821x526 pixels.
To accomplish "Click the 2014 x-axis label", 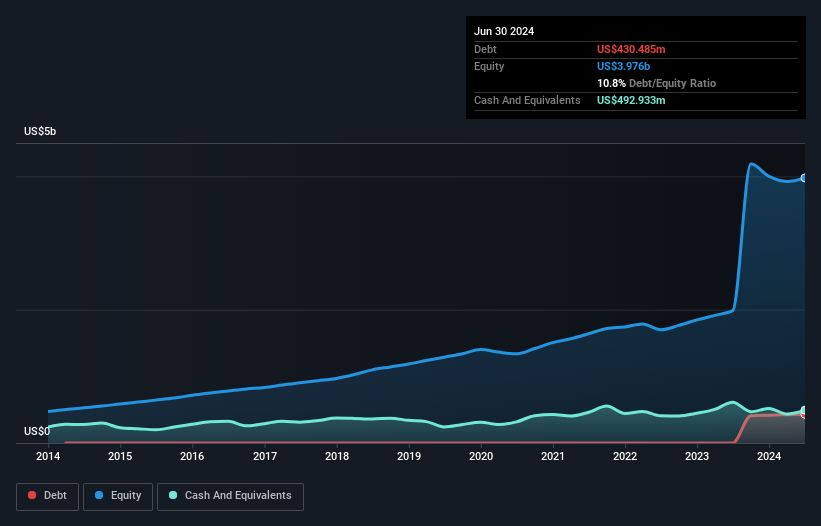I will coord(48,456).
